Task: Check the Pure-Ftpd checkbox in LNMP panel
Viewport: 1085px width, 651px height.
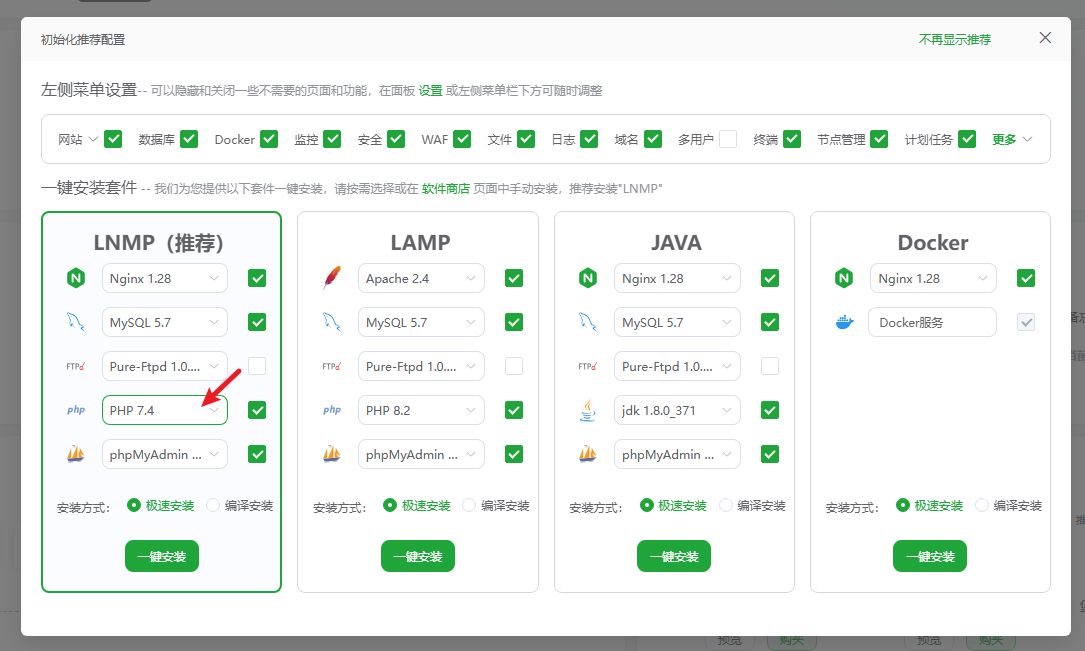Action: coord(257,366)
